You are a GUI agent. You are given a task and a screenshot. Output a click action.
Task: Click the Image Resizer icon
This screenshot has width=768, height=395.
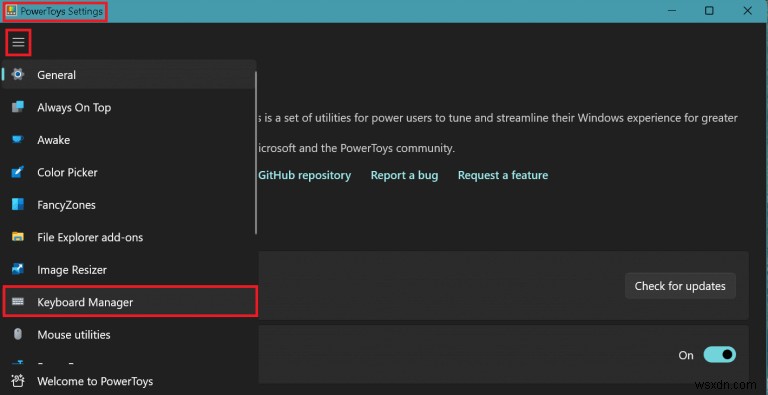click(x=18, y=270)
